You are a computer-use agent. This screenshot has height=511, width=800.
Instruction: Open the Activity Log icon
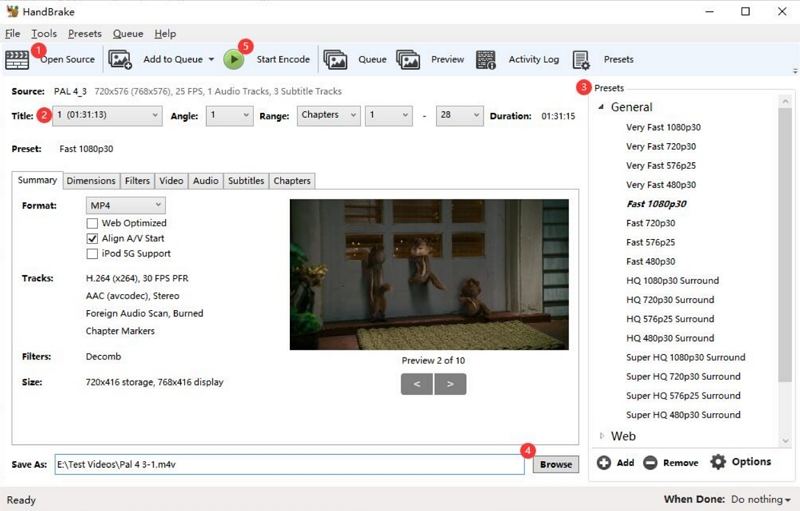(x=487, y=59)
